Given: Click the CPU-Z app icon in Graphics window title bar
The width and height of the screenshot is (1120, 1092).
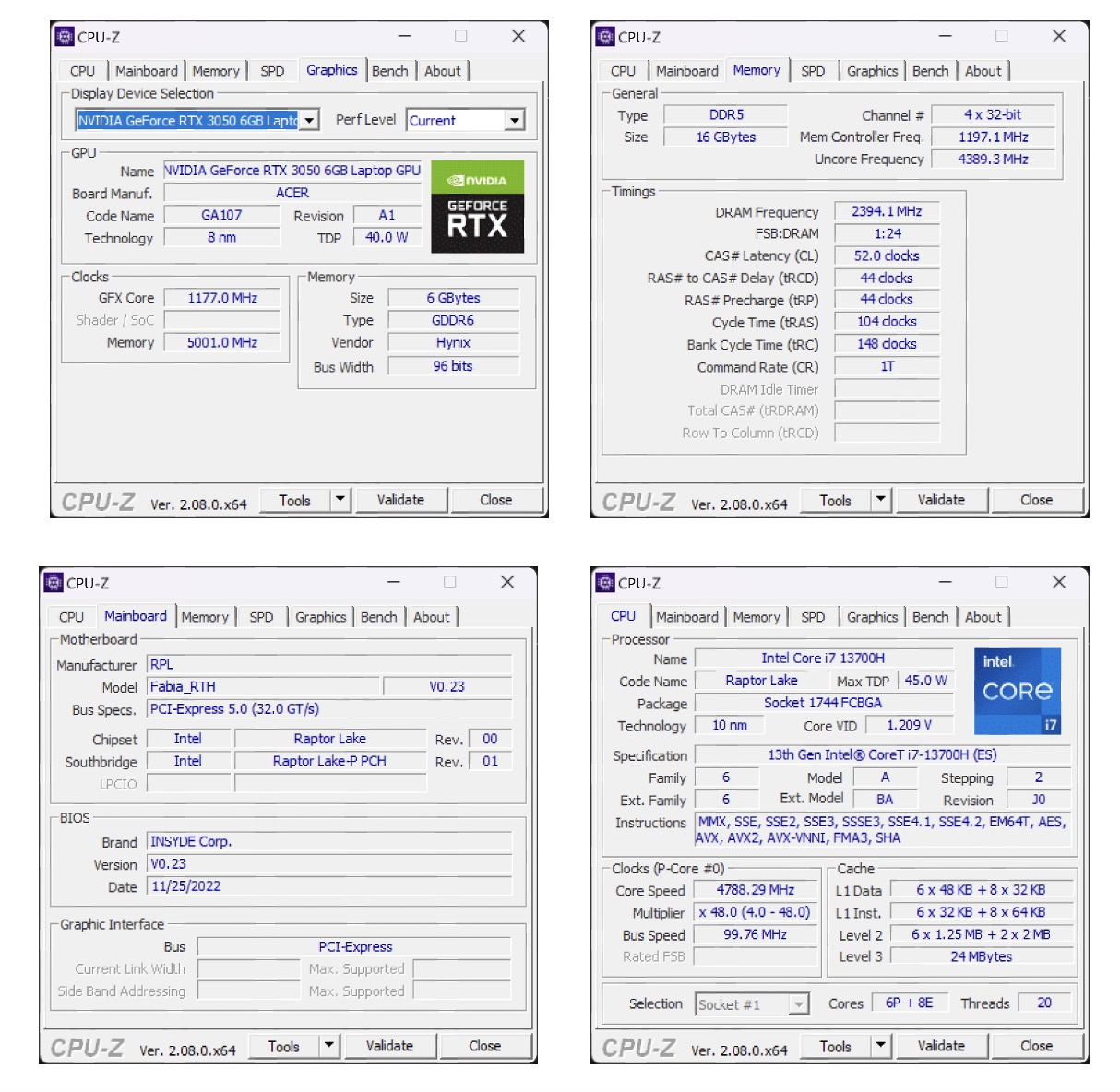Looking at the screenshot, I should coord(64,36).
